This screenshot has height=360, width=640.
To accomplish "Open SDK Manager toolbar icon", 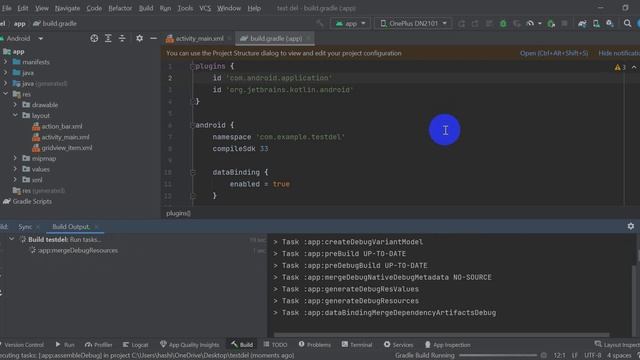I will click(x=610, y=24).
